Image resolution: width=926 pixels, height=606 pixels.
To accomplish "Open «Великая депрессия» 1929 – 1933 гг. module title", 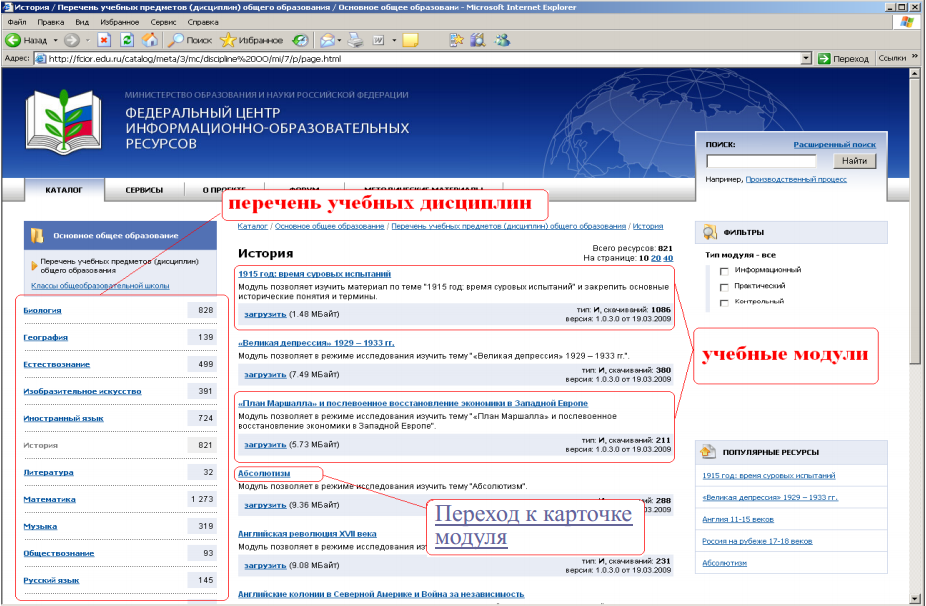I will 316,343.
